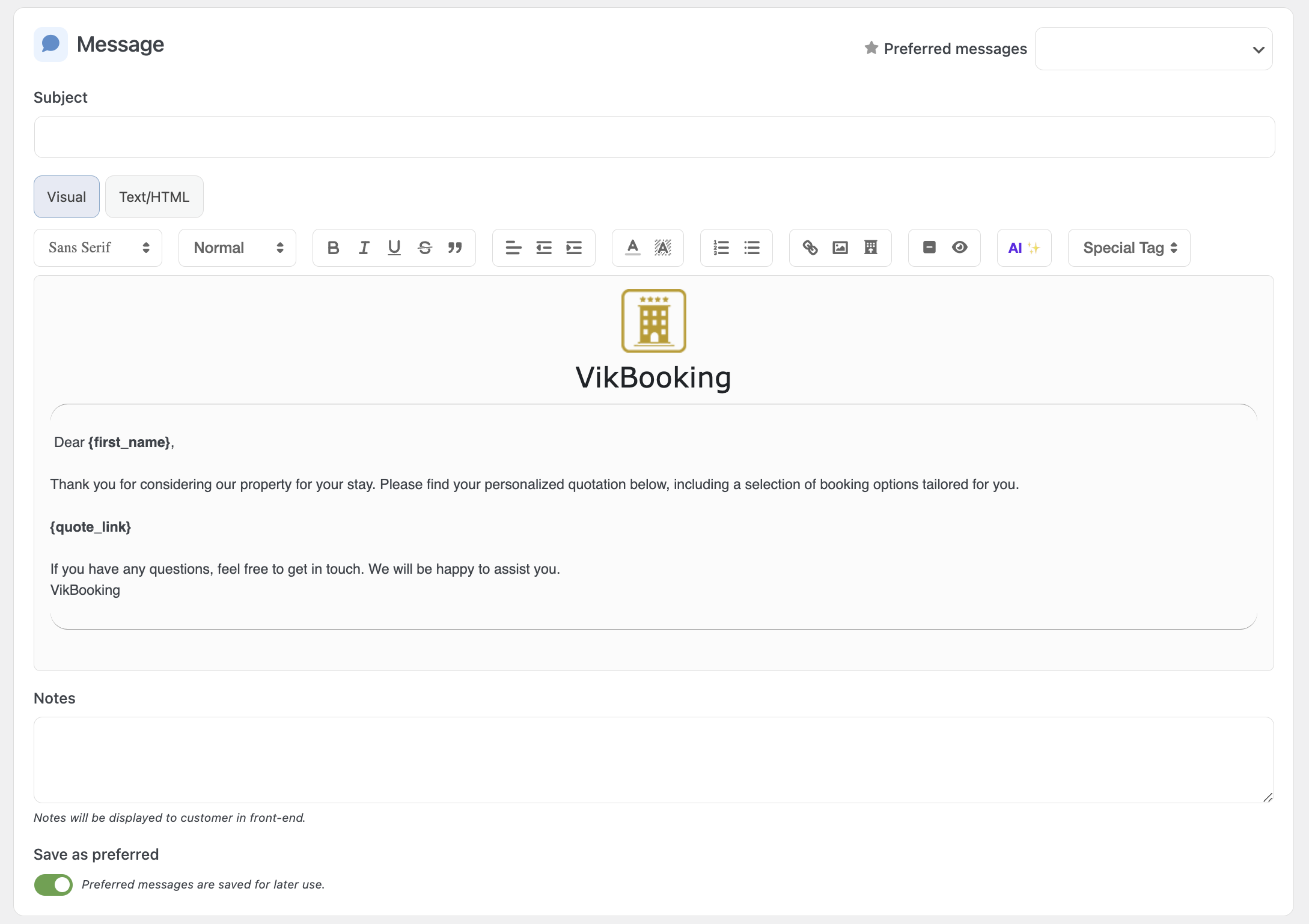Open the AI writing assistant
This screenshot has height=924, width=1309.
[1024, 248]
